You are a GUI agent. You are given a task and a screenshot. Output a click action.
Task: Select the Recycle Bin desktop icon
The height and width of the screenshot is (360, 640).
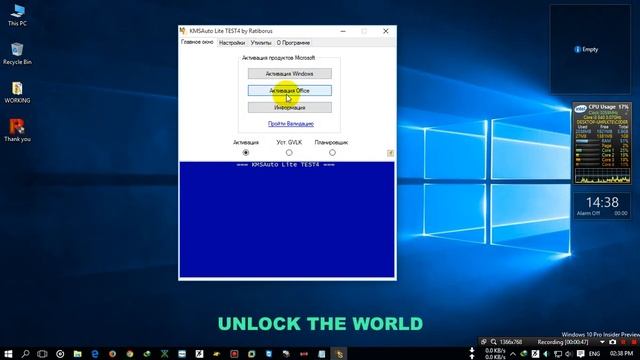(17, 53)
